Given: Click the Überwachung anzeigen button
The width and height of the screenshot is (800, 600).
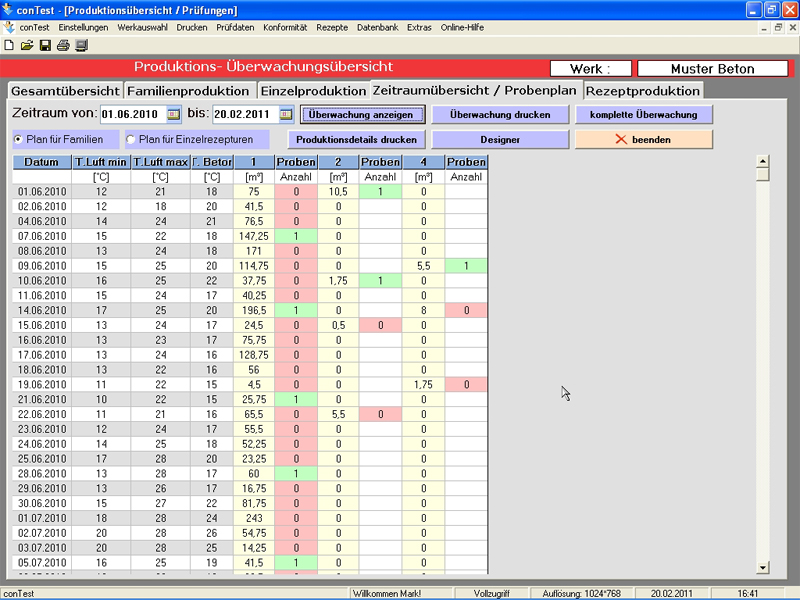Looking at the screenshot, I should (x=361, y=114).
